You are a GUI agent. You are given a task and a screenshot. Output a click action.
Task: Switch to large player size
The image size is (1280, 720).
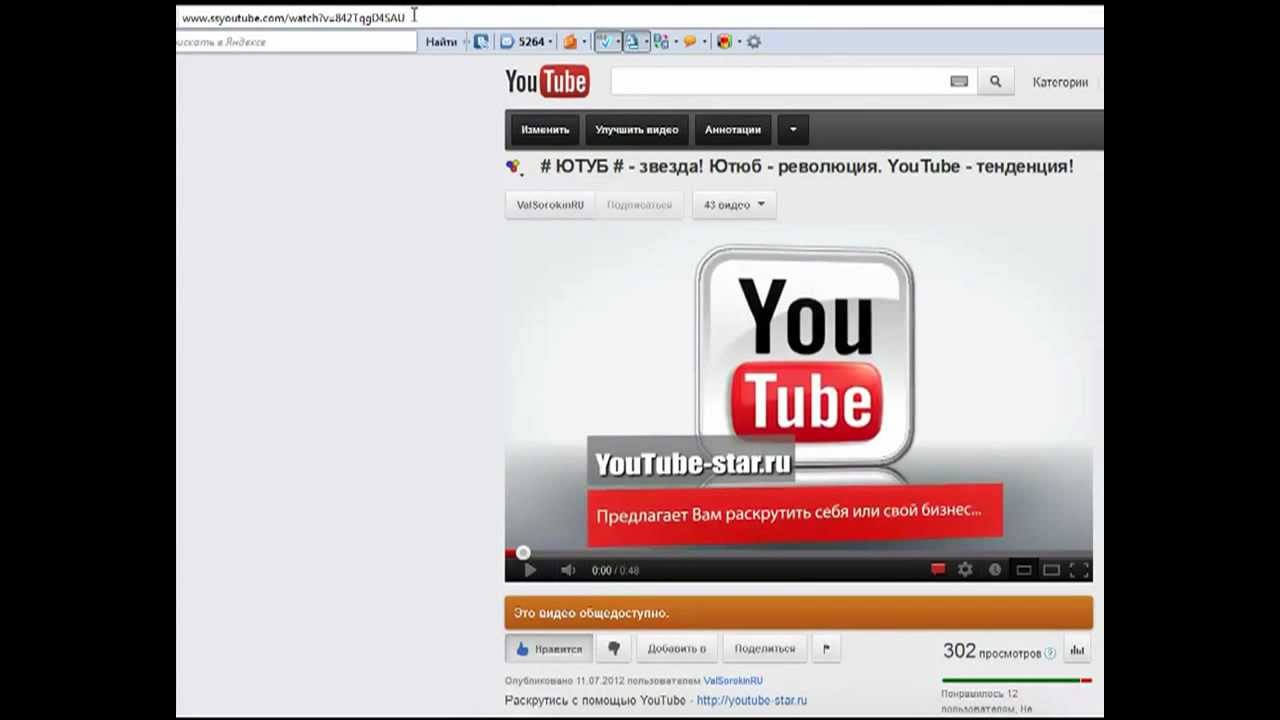(x=1051, y=570)
